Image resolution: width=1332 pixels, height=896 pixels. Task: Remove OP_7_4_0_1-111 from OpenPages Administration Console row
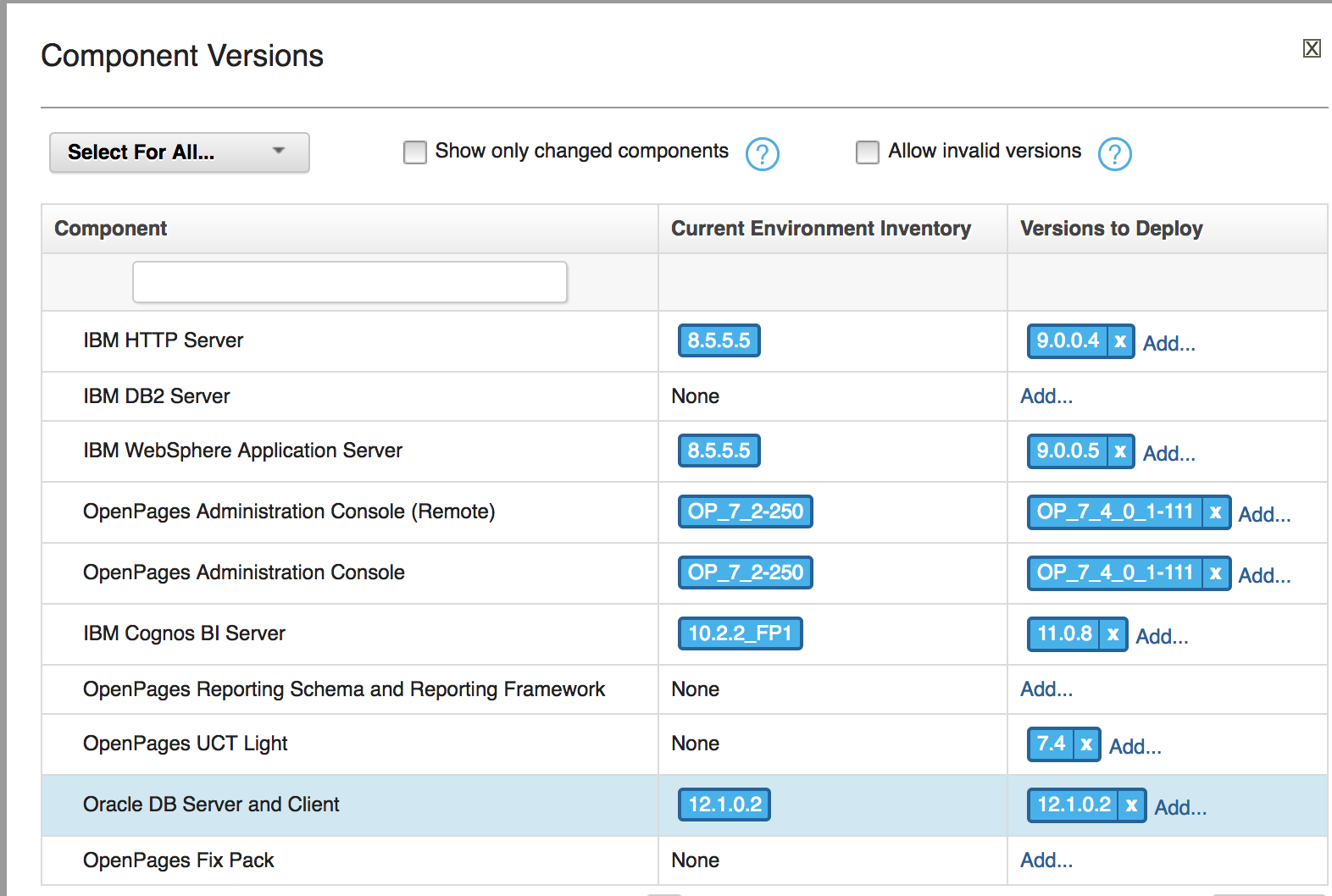1216,573
